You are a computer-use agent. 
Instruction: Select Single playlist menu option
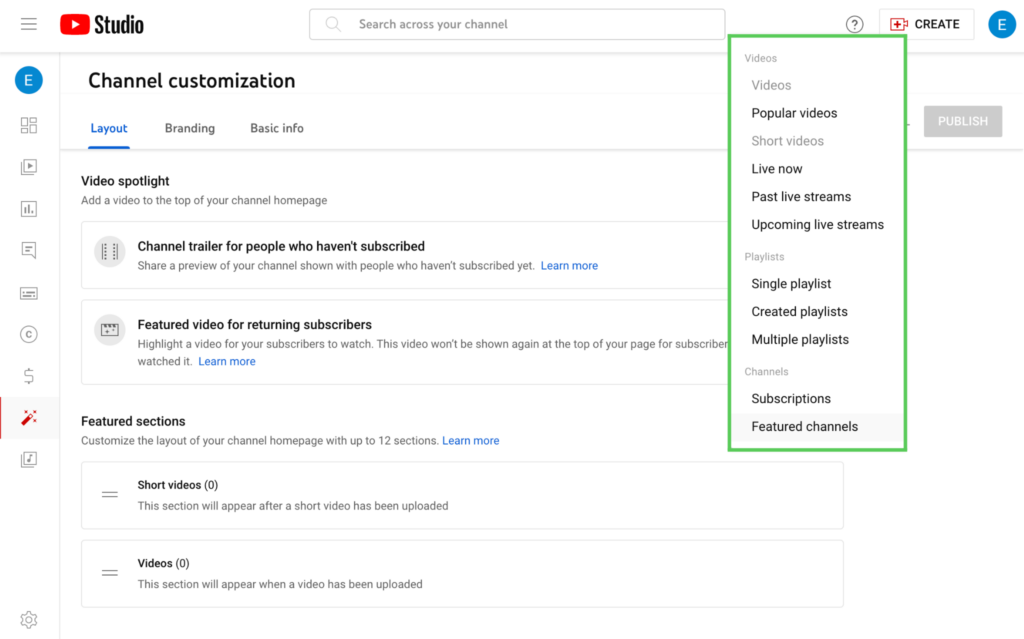791,284
